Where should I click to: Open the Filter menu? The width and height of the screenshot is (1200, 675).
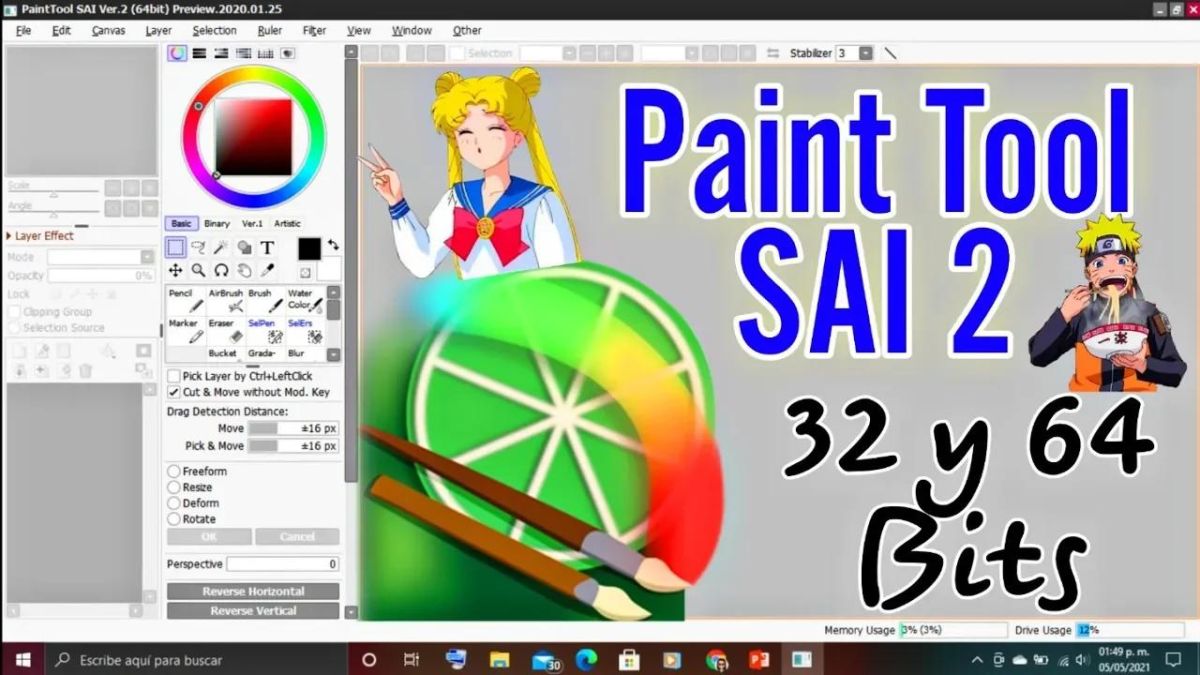coord(314,30)
